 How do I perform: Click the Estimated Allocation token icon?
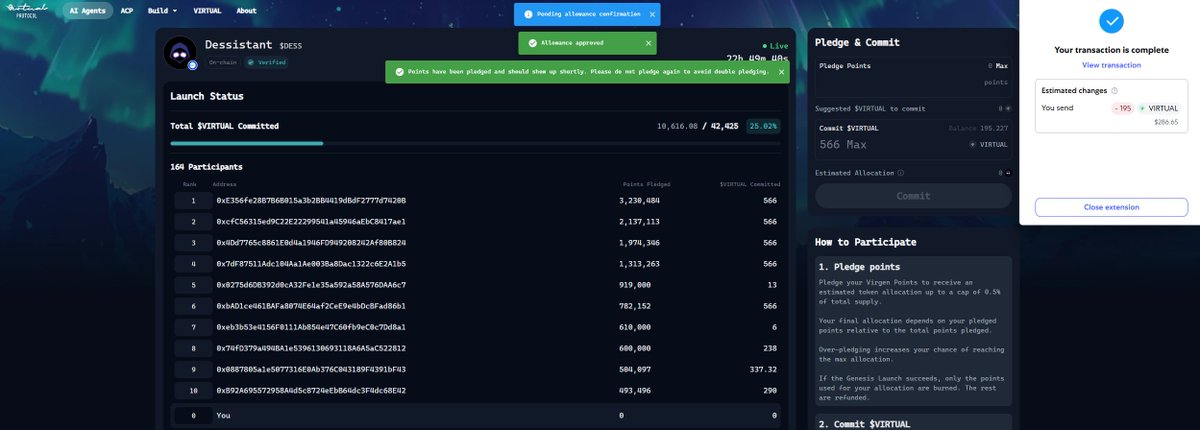(x=1009, y=173)
